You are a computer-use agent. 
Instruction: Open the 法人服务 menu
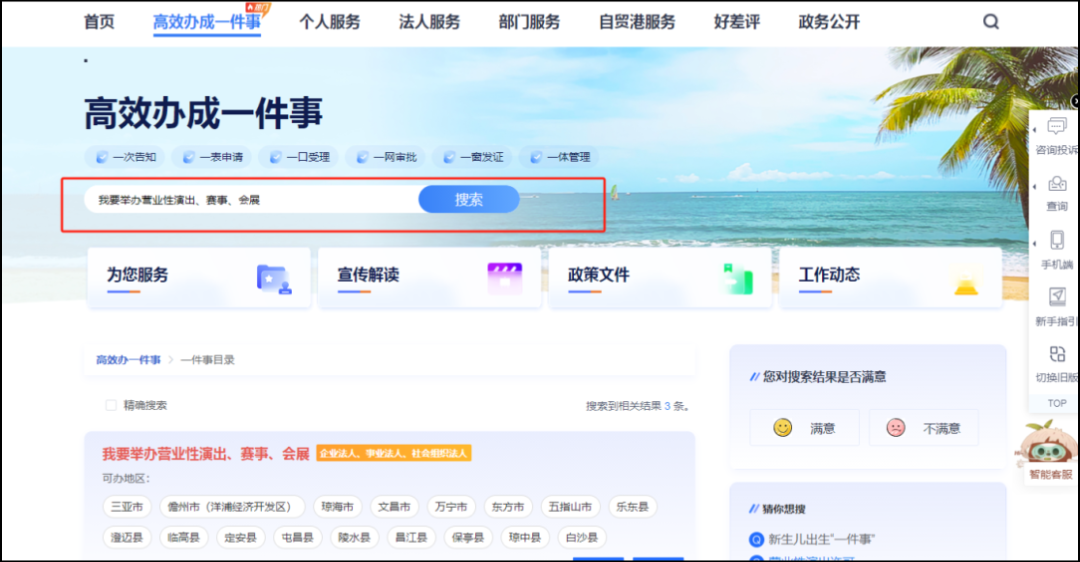point(429,22)
